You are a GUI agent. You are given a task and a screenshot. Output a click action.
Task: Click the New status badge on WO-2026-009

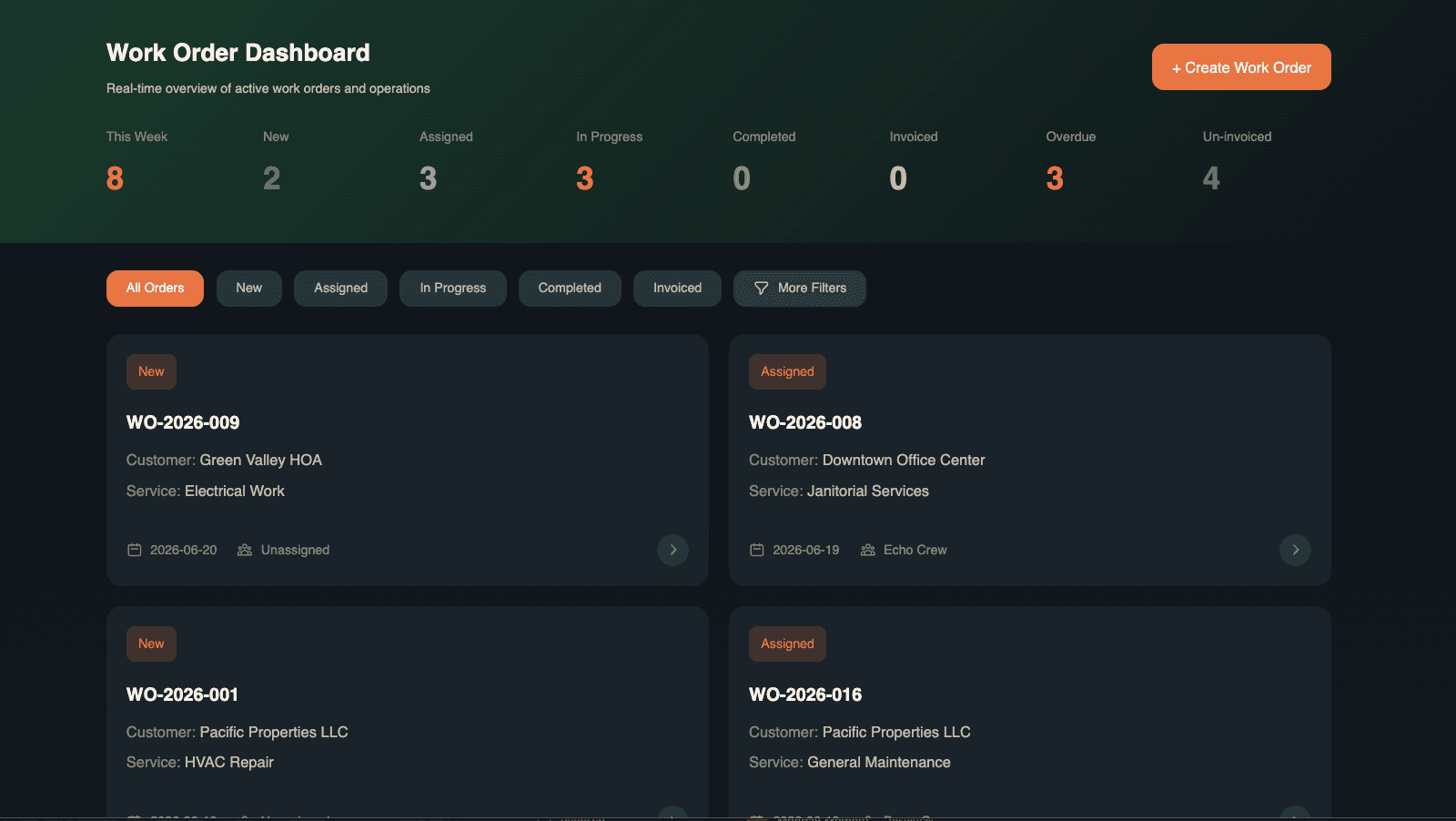151,371
